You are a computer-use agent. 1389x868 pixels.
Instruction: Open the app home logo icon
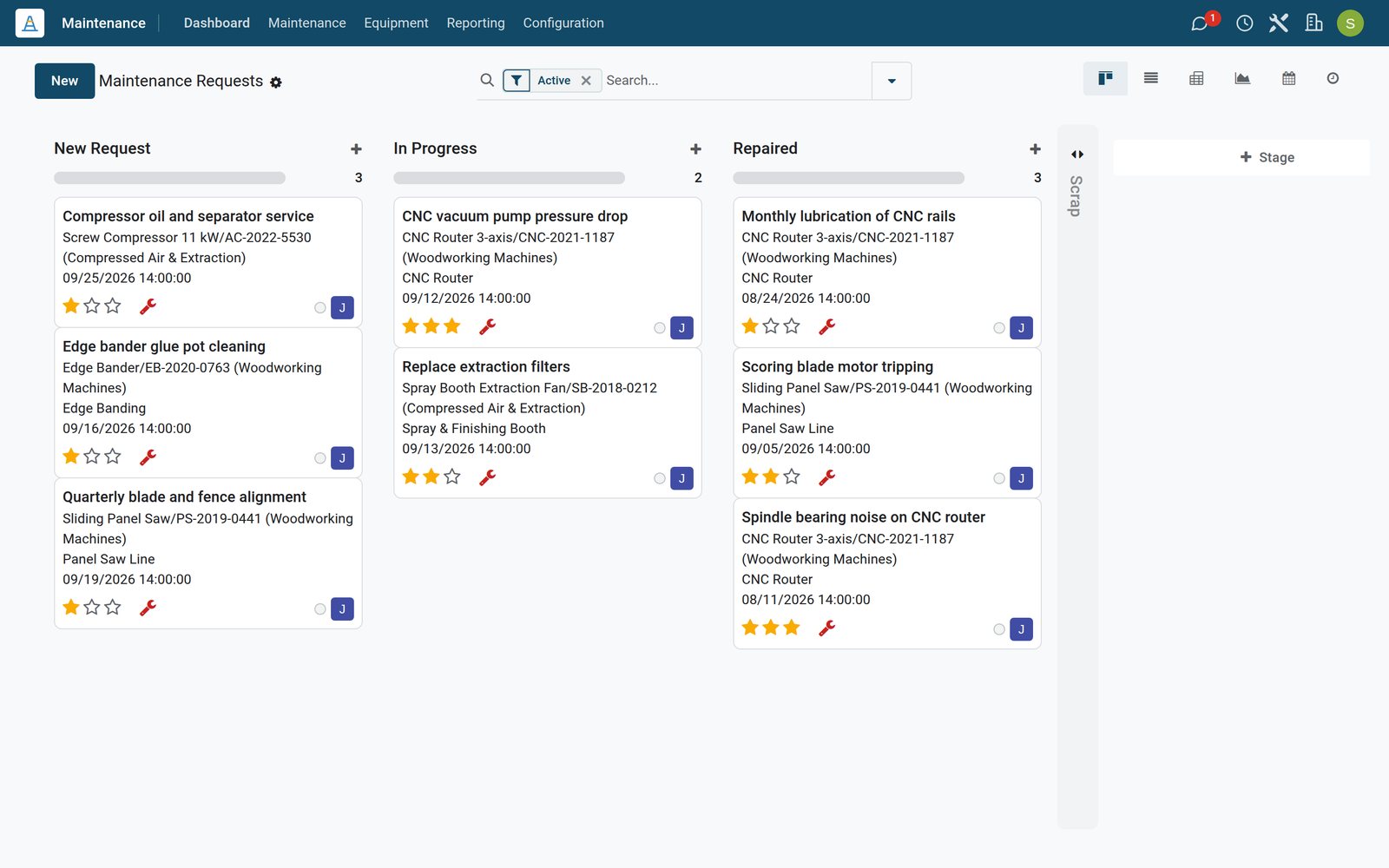pyautogui.click(x=30, y=23)
